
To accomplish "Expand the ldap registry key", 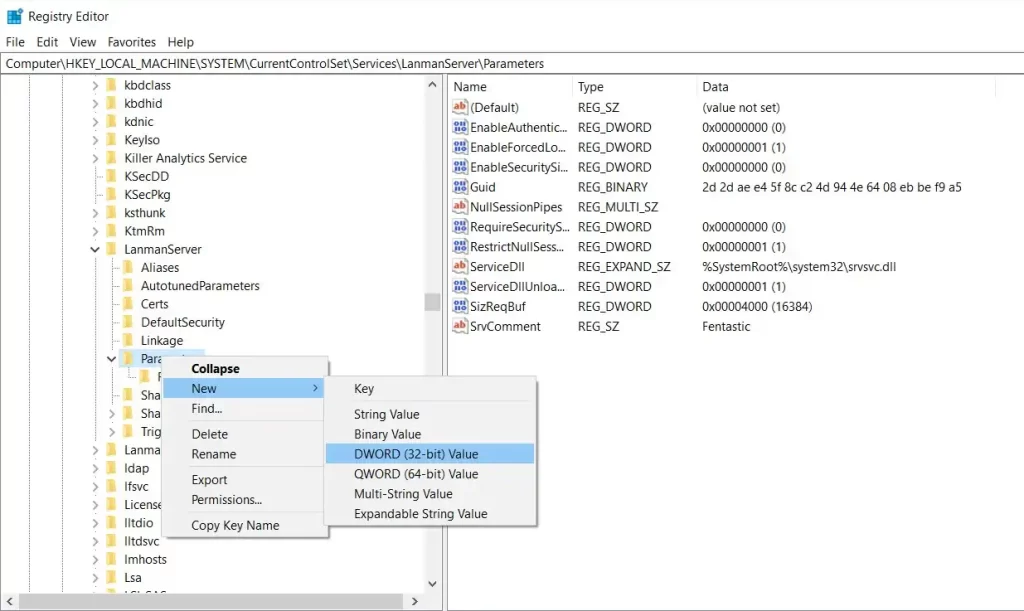I will pos(96,468).
